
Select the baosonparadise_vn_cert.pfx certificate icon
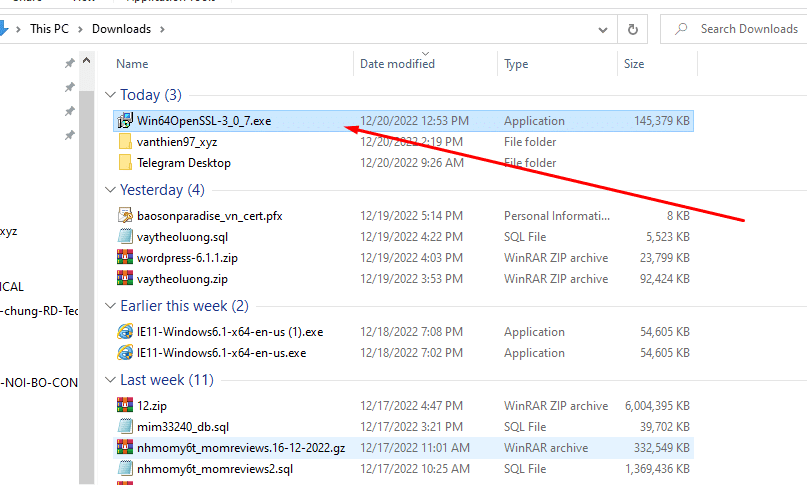coord(125,216)
